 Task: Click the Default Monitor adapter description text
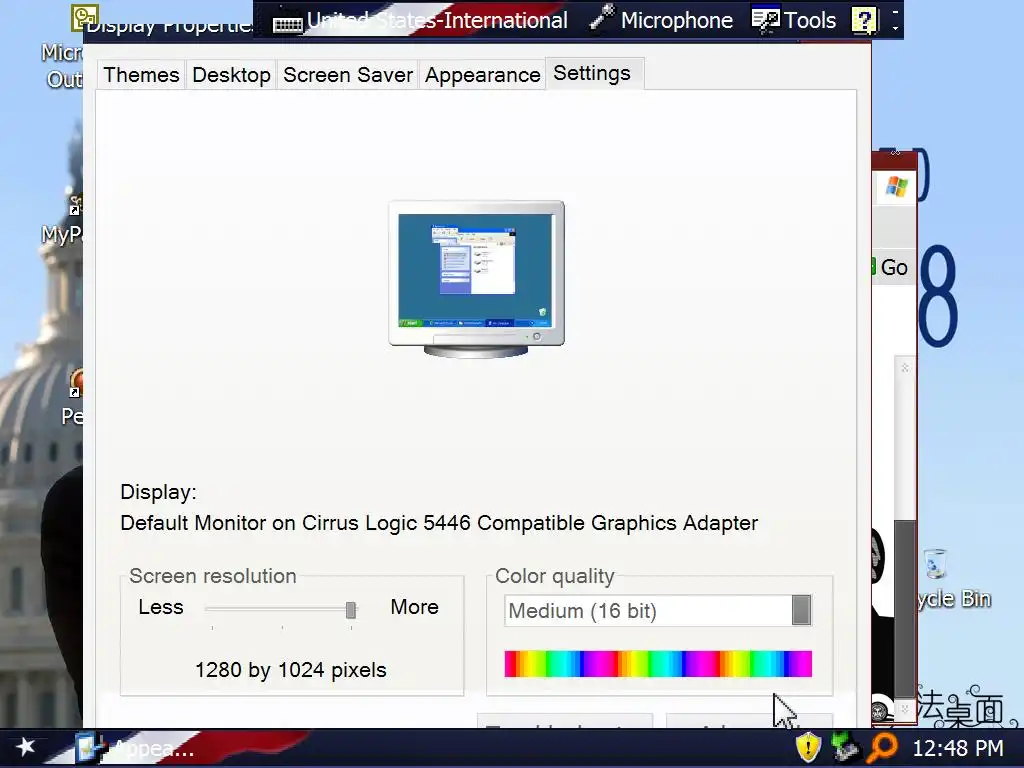(x=439, y=523)
